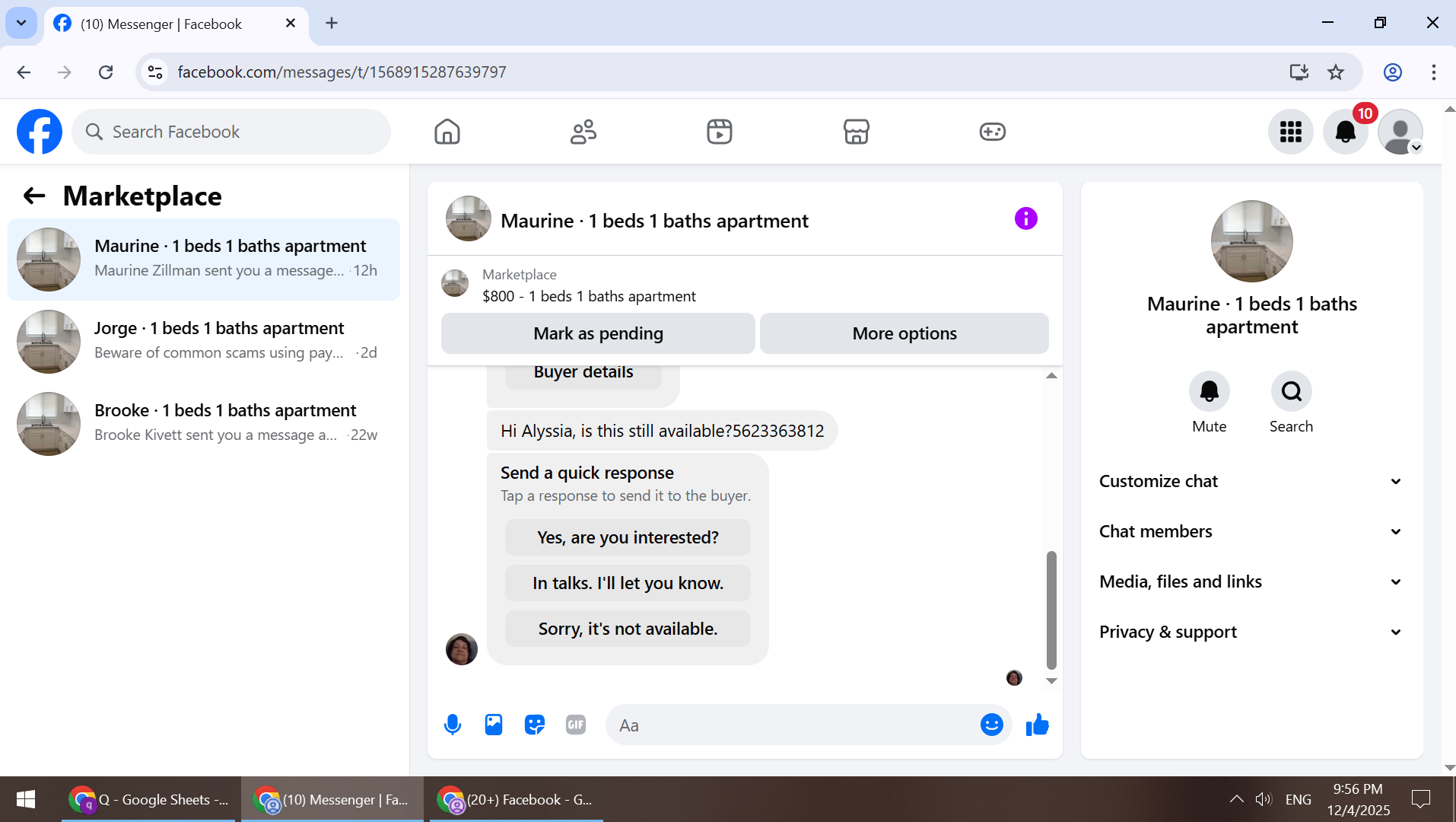1456x822 pixels.
Task: Click More options button
Action: tap(904, 333)
